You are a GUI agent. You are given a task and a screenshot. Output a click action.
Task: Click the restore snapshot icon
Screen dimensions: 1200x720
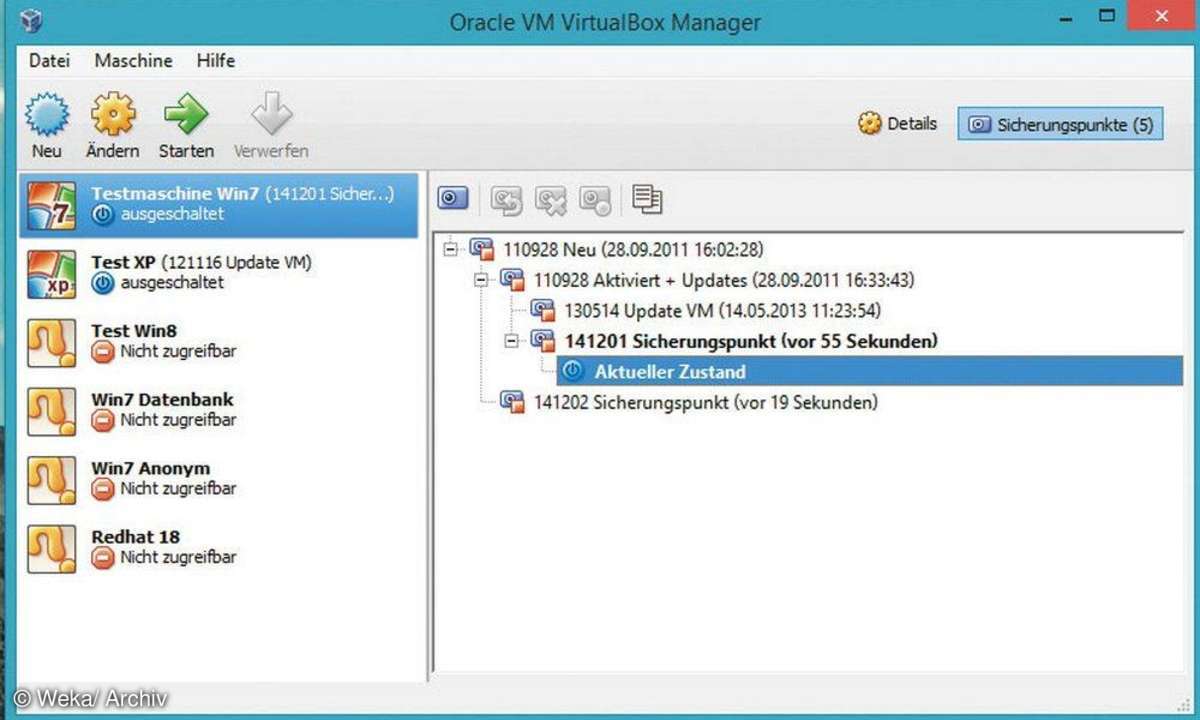coord(507,199)
